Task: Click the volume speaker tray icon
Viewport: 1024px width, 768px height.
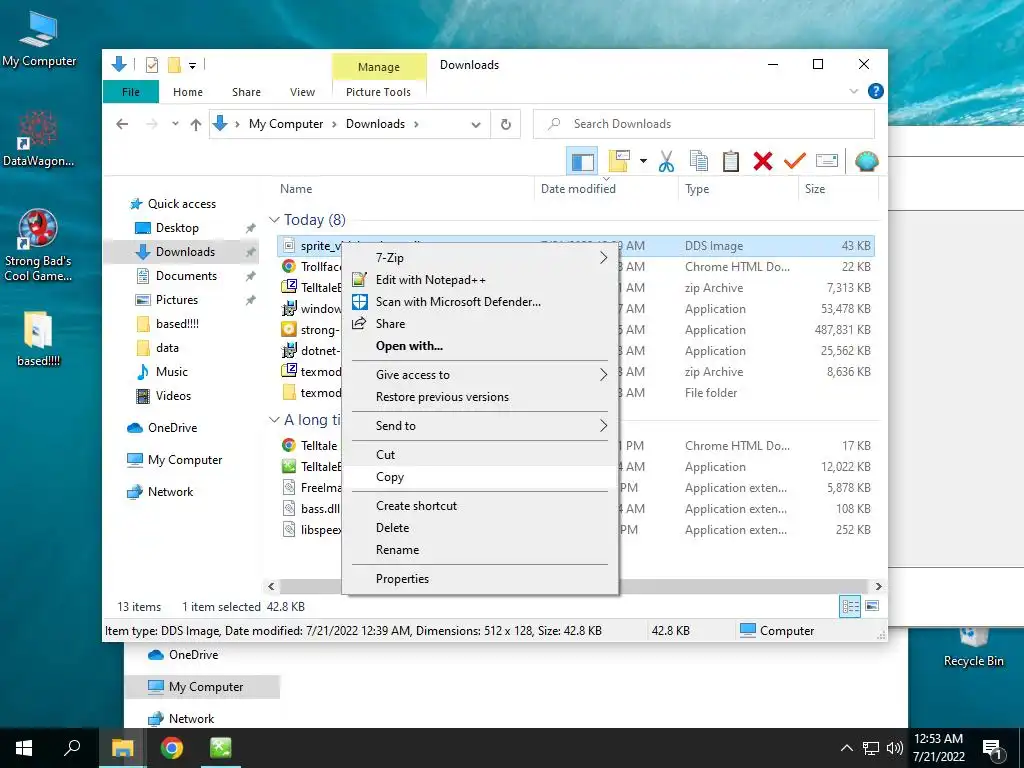Action: 895,748
